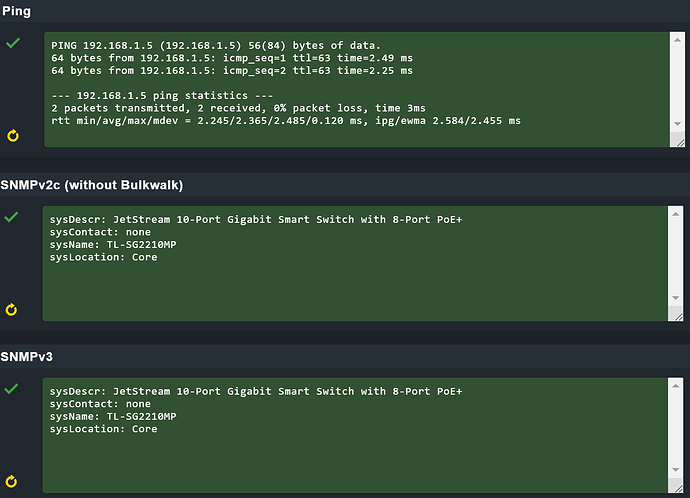The image size is (690, 498).
Task: Click inside the Ping results text area
Action: coord(357,89)
